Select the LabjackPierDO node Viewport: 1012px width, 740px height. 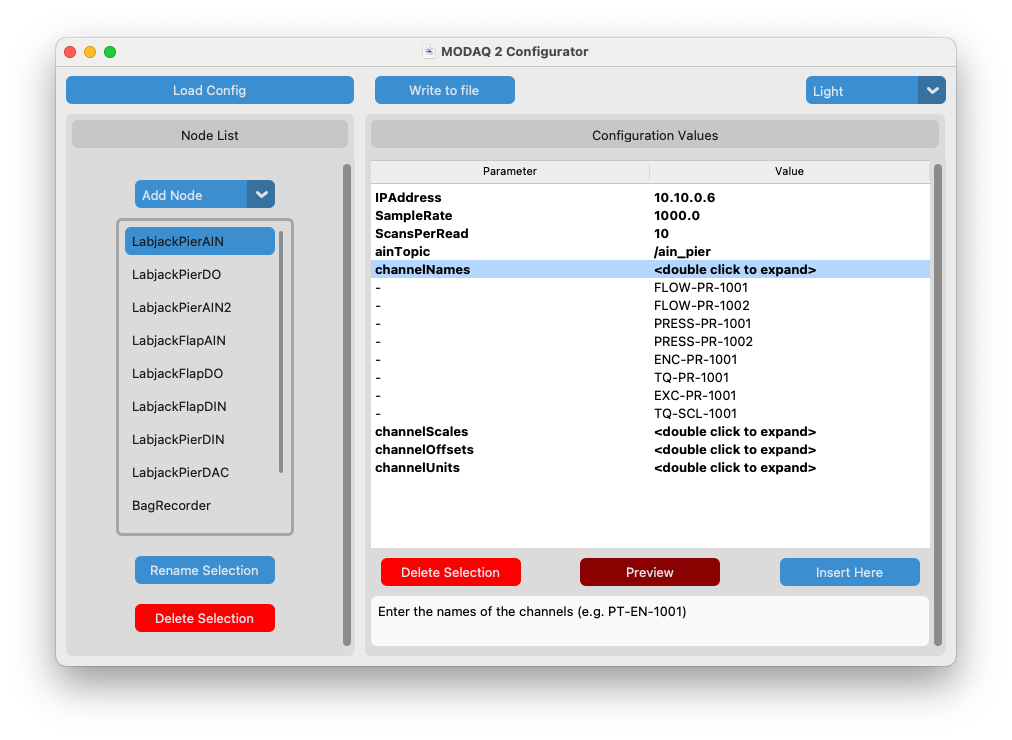point(177,274)
